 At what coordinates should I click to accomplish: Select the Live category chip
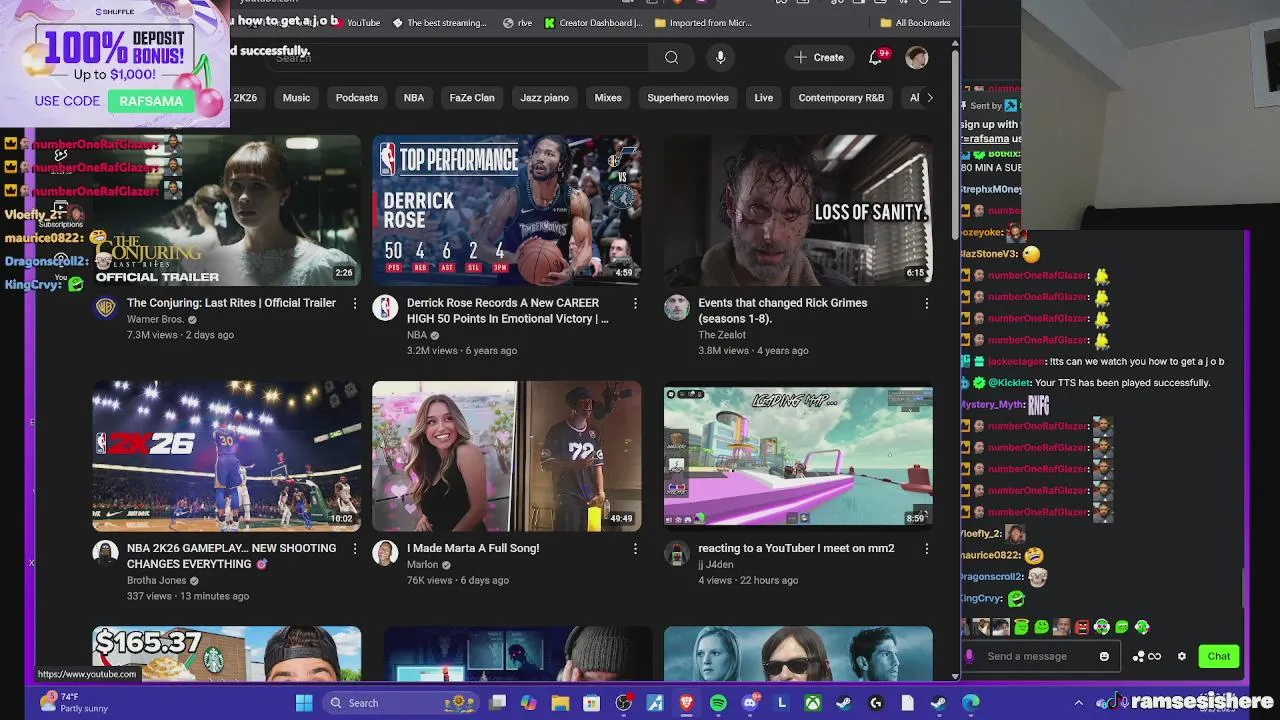[764, 98]
